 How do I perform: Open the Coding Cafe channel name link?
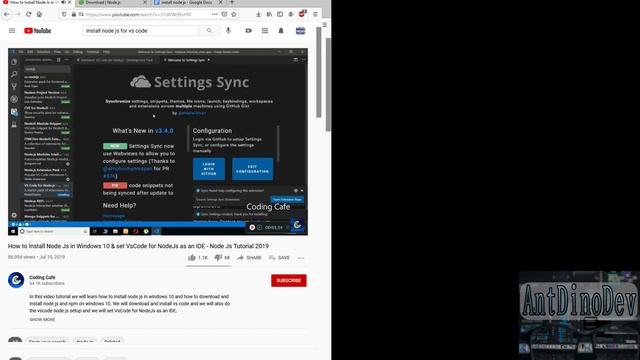42,277
